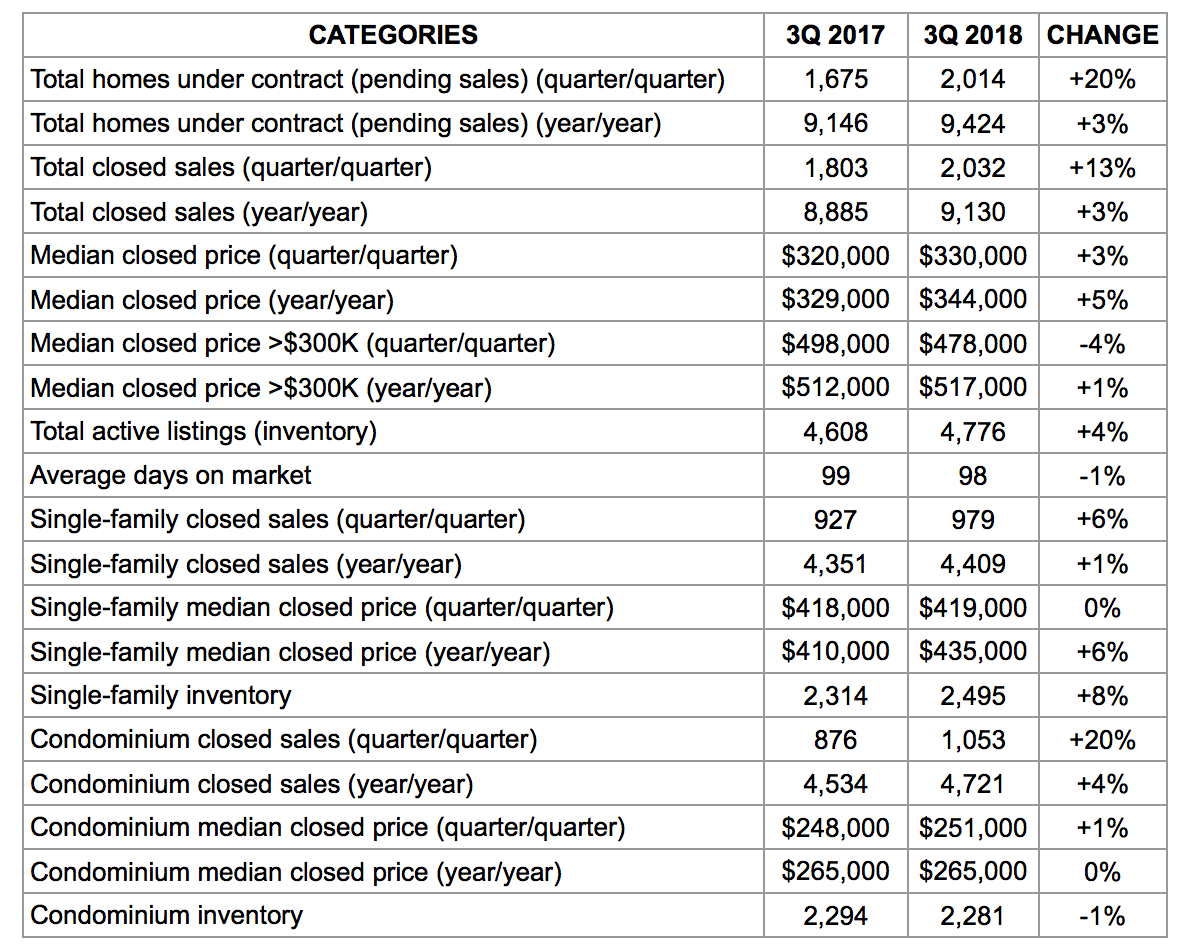Viewport: 1188px width, 950px height.
Task: Select the 2,281 condominium inventory value
Action: point(973,916)
